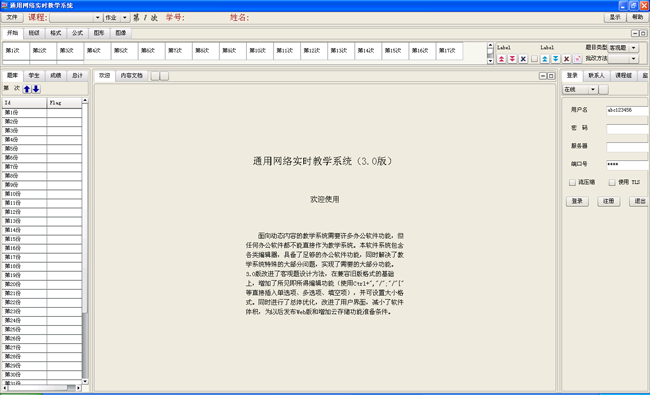
Task: Toggle the small checkbox between the arrow icon groups
Action: [x=534, y=59]
